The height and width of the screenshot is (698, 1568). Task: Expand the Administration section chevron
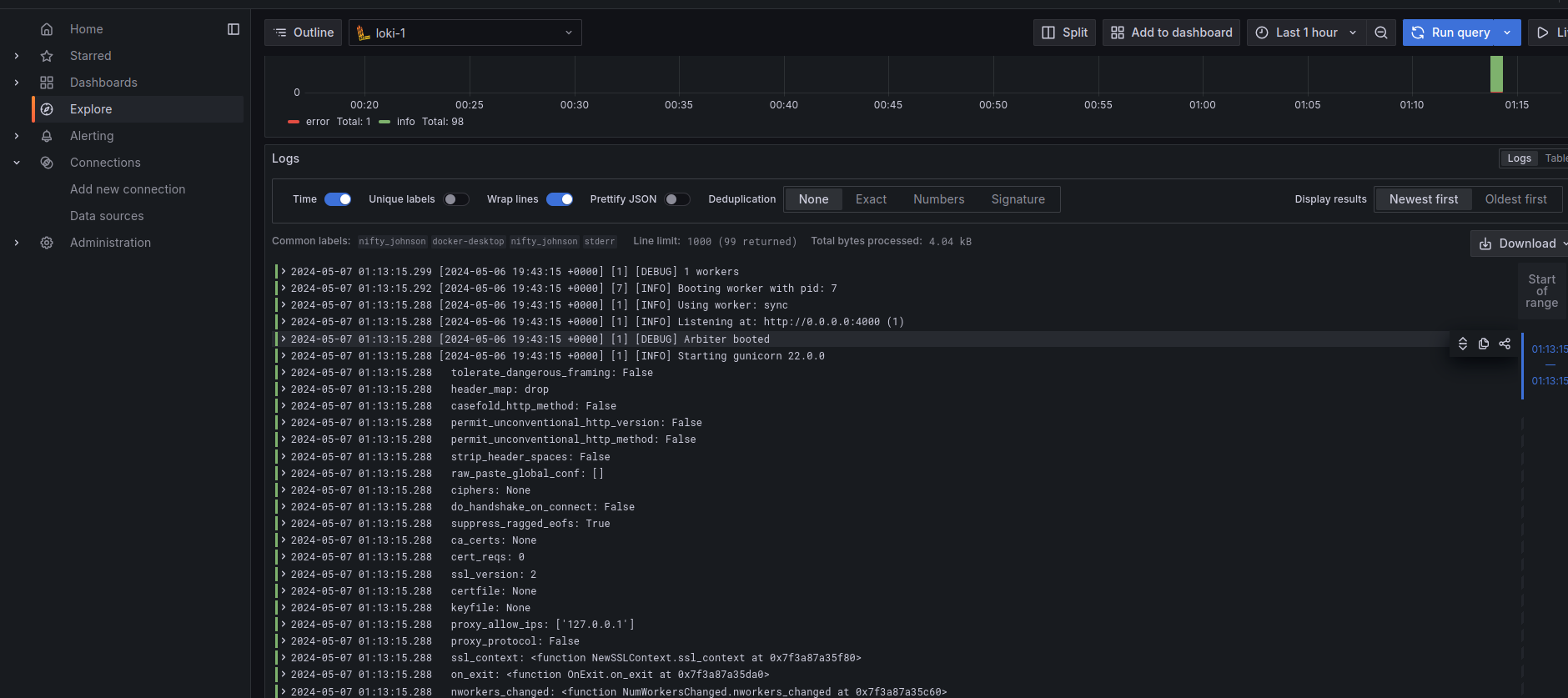(x=17, y=243)
